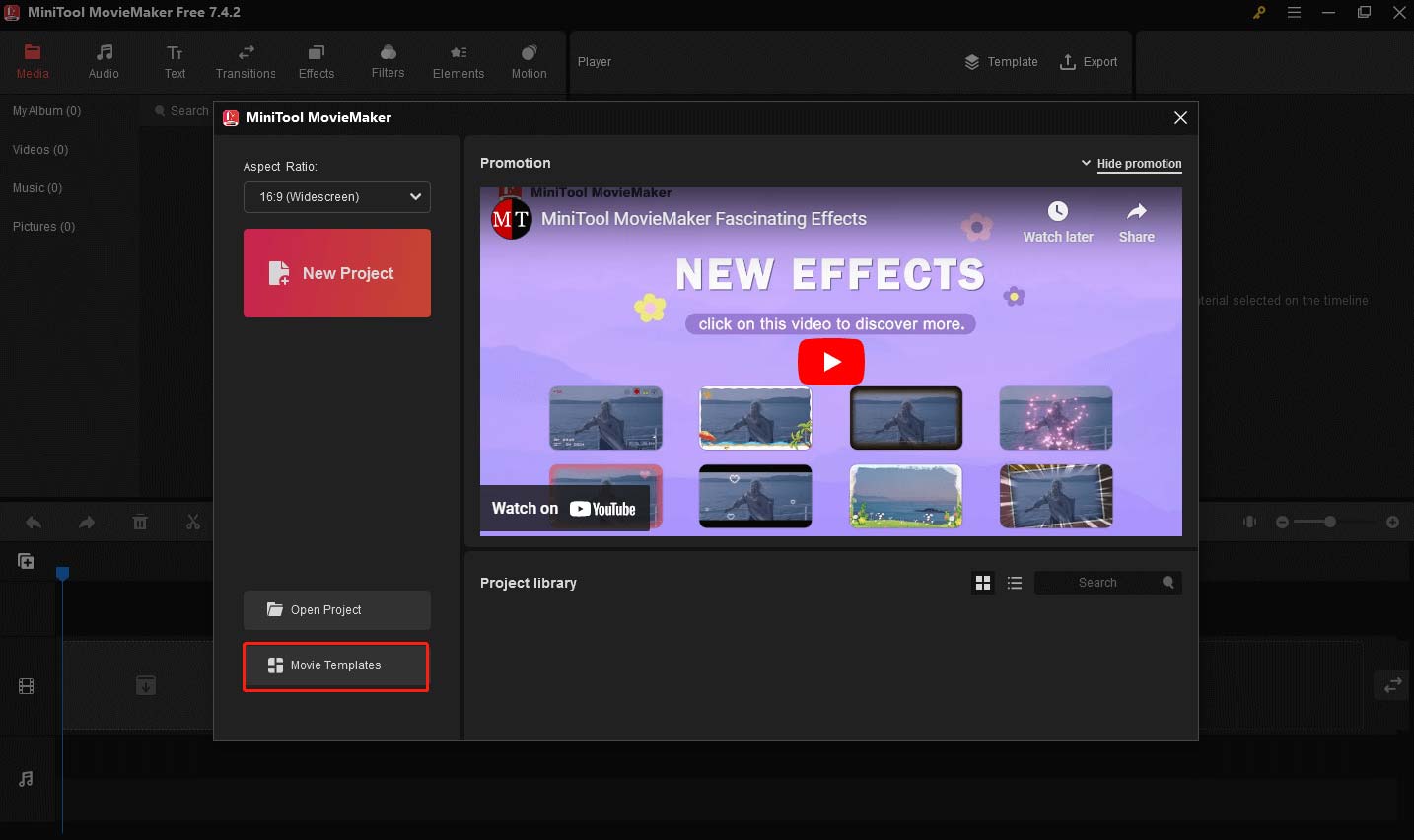This screenshot has height=840, width=1414.
Task: Open the Elements tab
Action: 459,61
